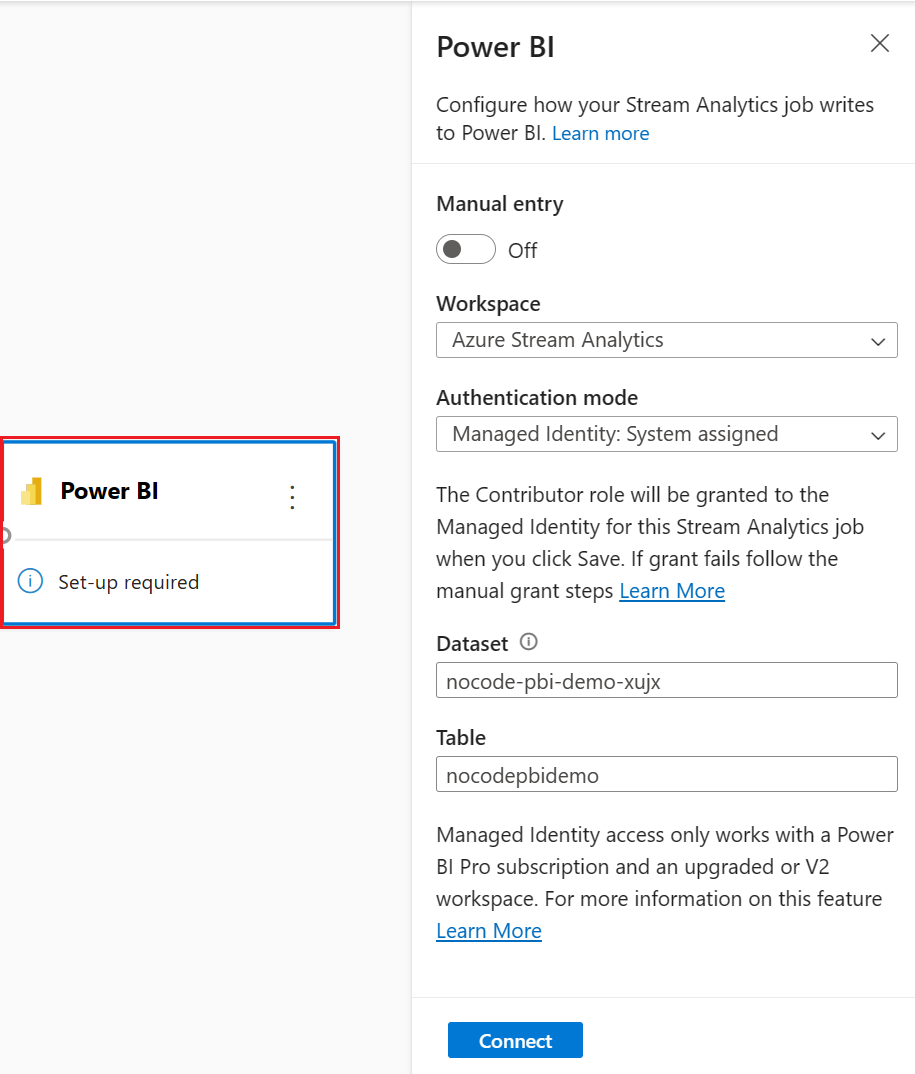The height and width of the screenshot is (1074, 915).
Task: Click the Off label beside Manual entry
Action: coord(523,251)
